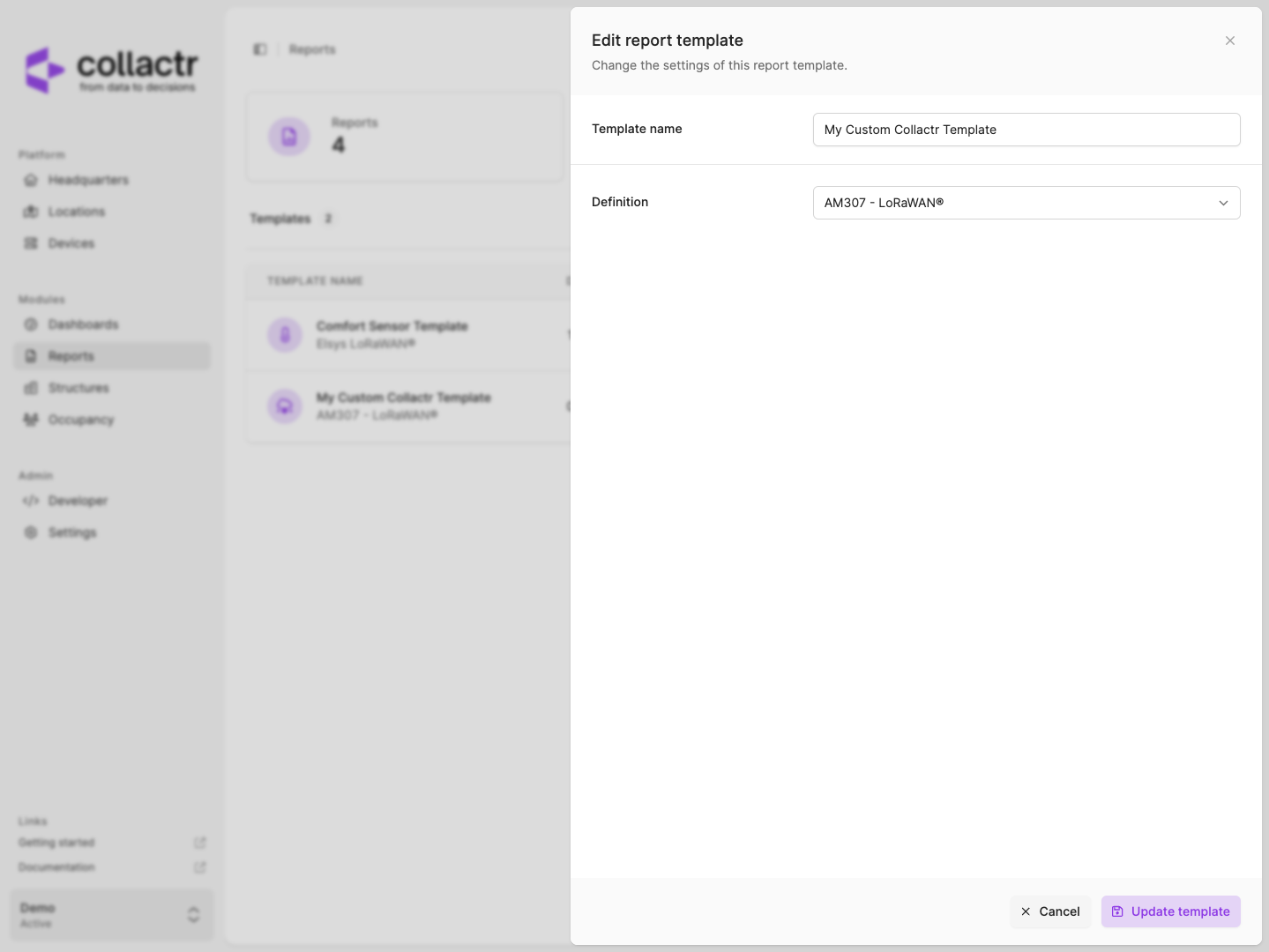Open Settings in the sidebar
The height and width of the screenshot is (952, 1269).
(112, 532)
